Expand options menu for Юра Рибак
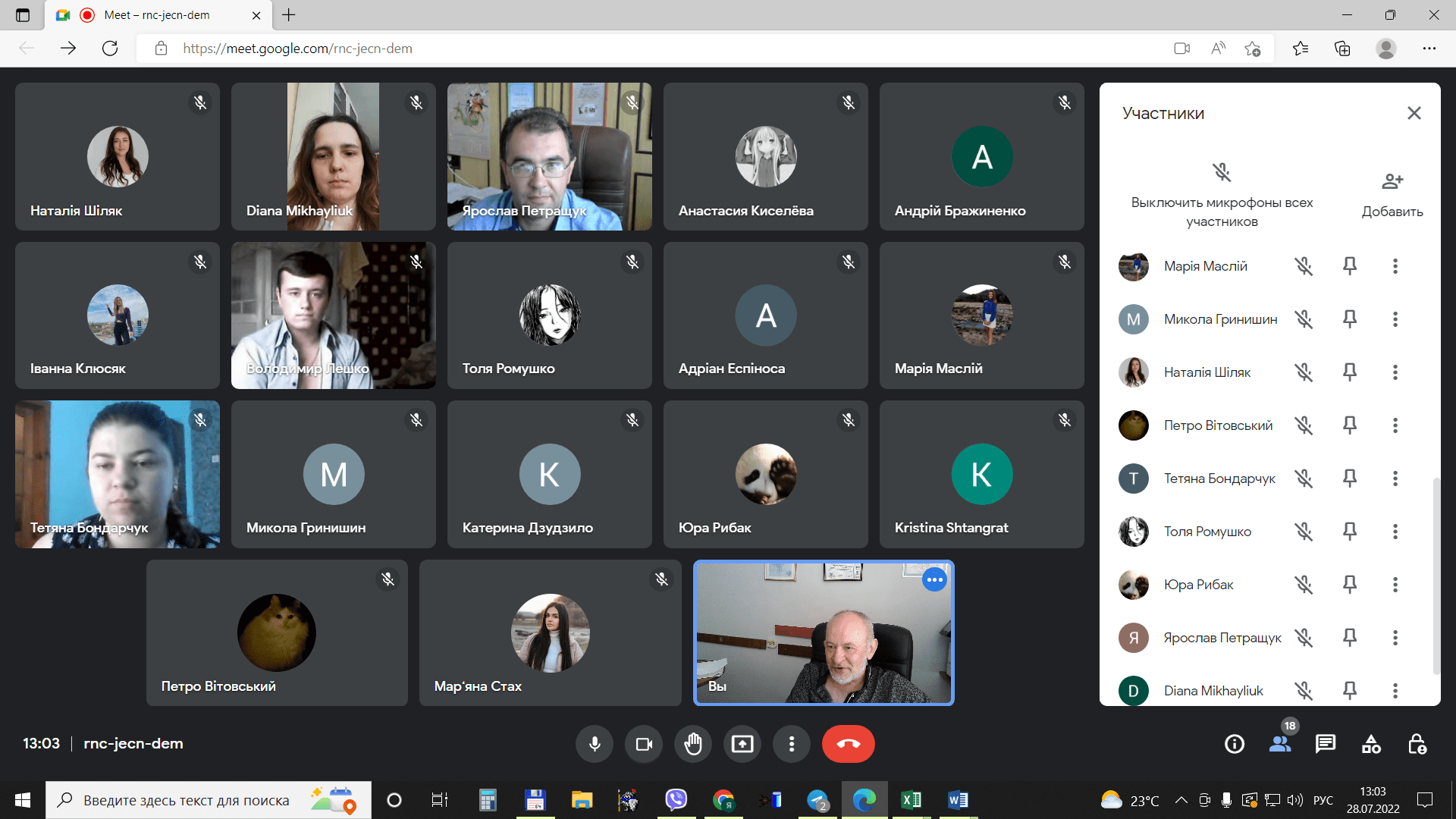The height and width of the screenshot is (819, 1456). pyautogui.click(x=1395, y=585)
